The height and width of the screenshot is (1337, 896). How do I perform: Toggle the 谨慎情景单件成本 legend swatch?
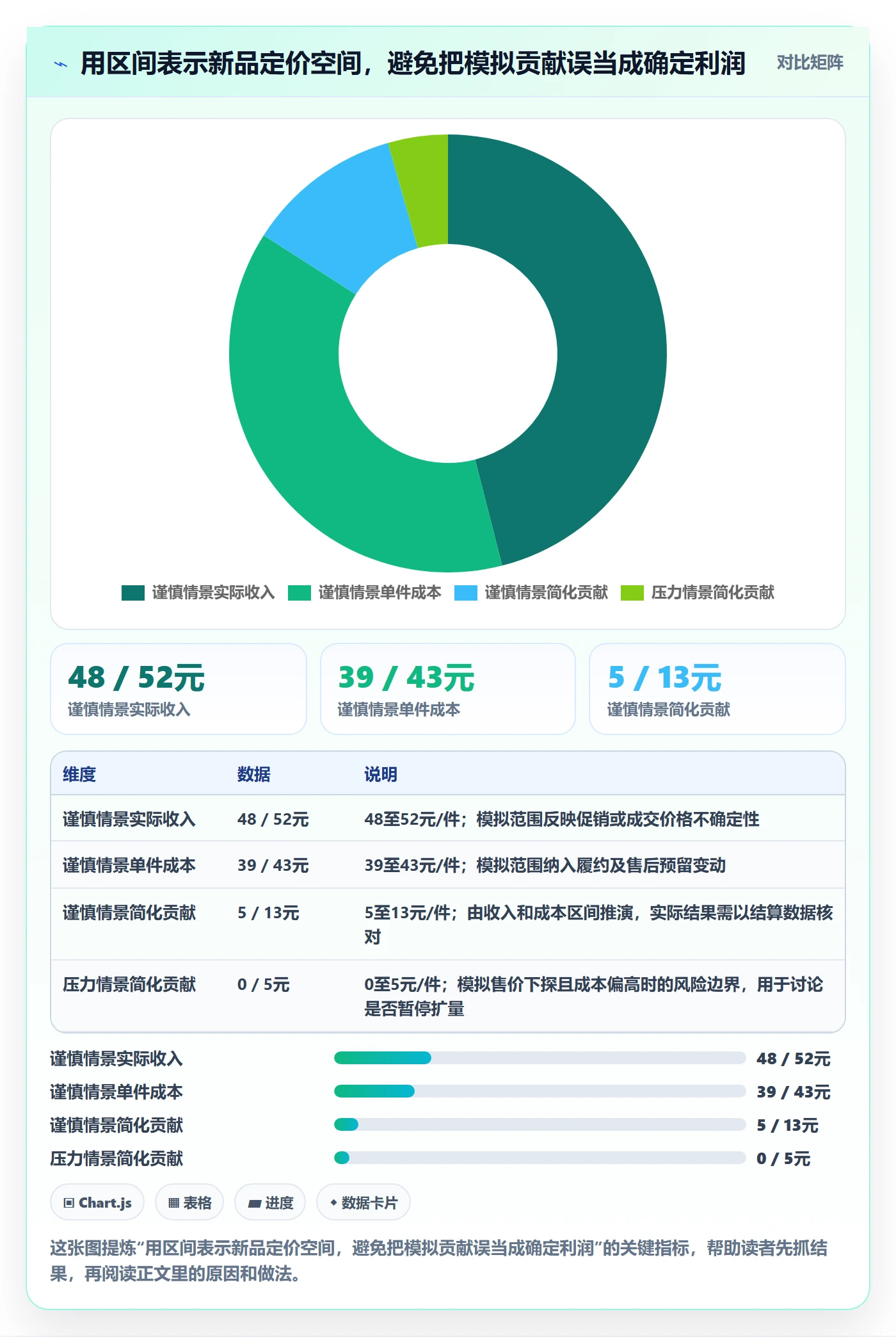(300, 593)
